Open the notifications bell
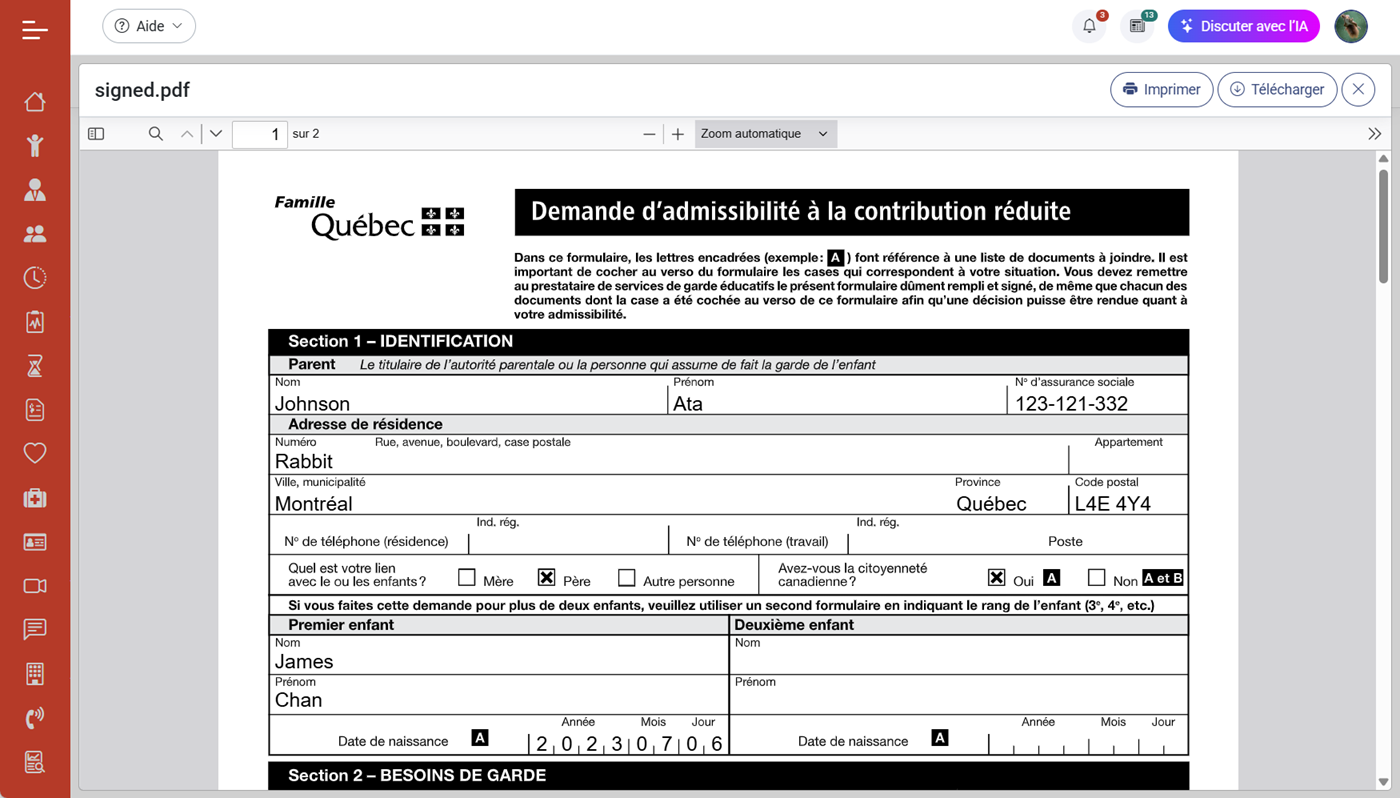The height and width of the screenshot is (798, 1400). 1089,26
